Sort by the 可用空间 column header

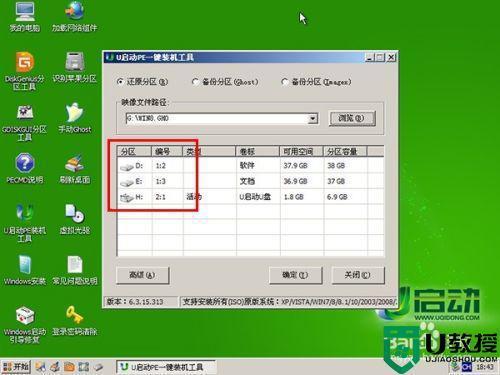click(x=301, y=152)
